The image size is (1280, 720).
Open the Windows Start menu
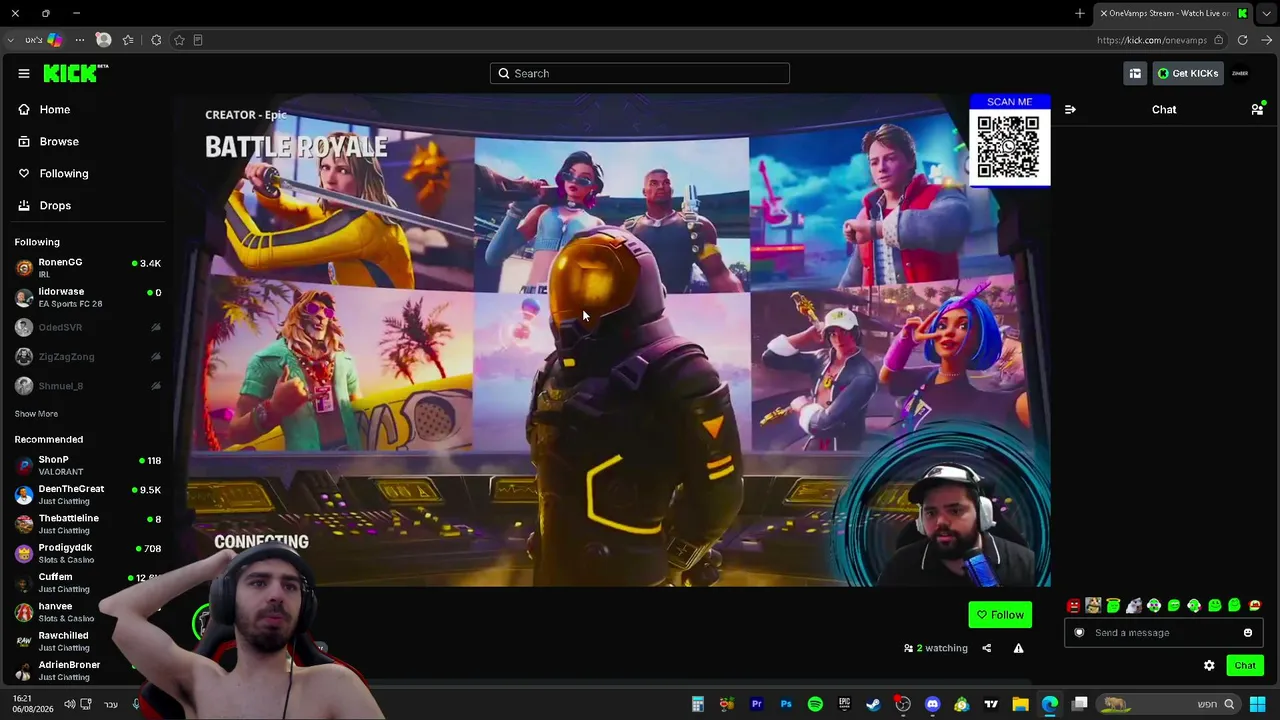pos(1257,704)
